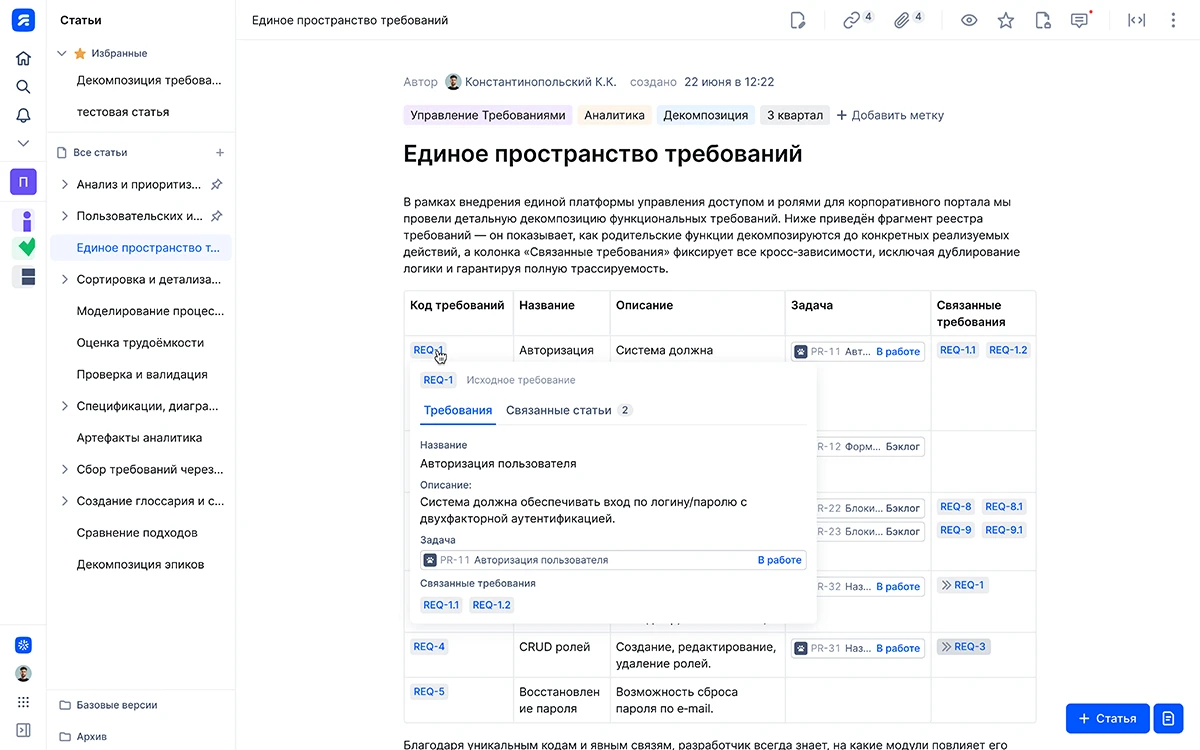This screenshot has width=1200, height=750.
Task: Toggle page width expand icon
Action: 1136,20
